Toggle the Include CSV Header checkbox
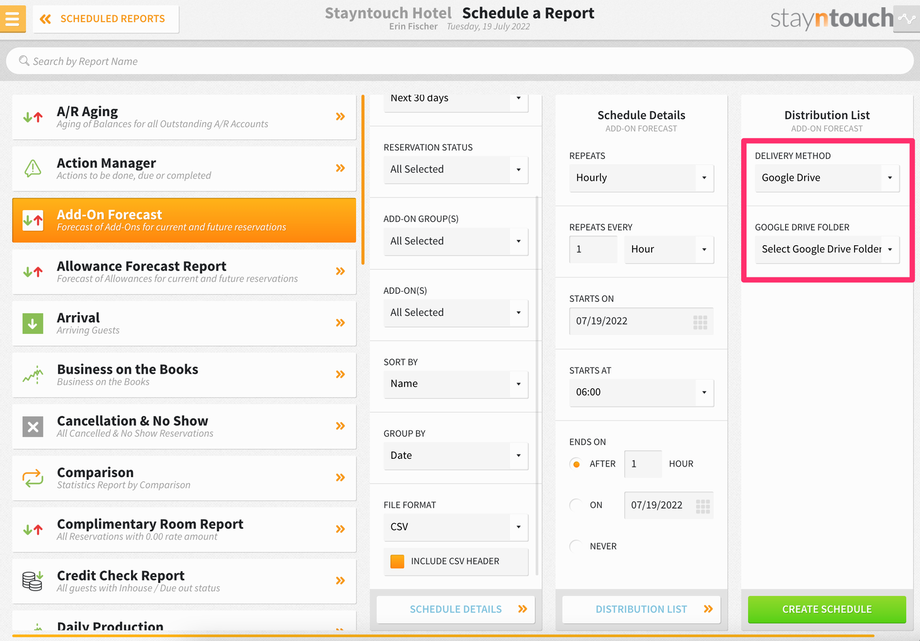This screenshot has width=920, height=641. point(397,561)
